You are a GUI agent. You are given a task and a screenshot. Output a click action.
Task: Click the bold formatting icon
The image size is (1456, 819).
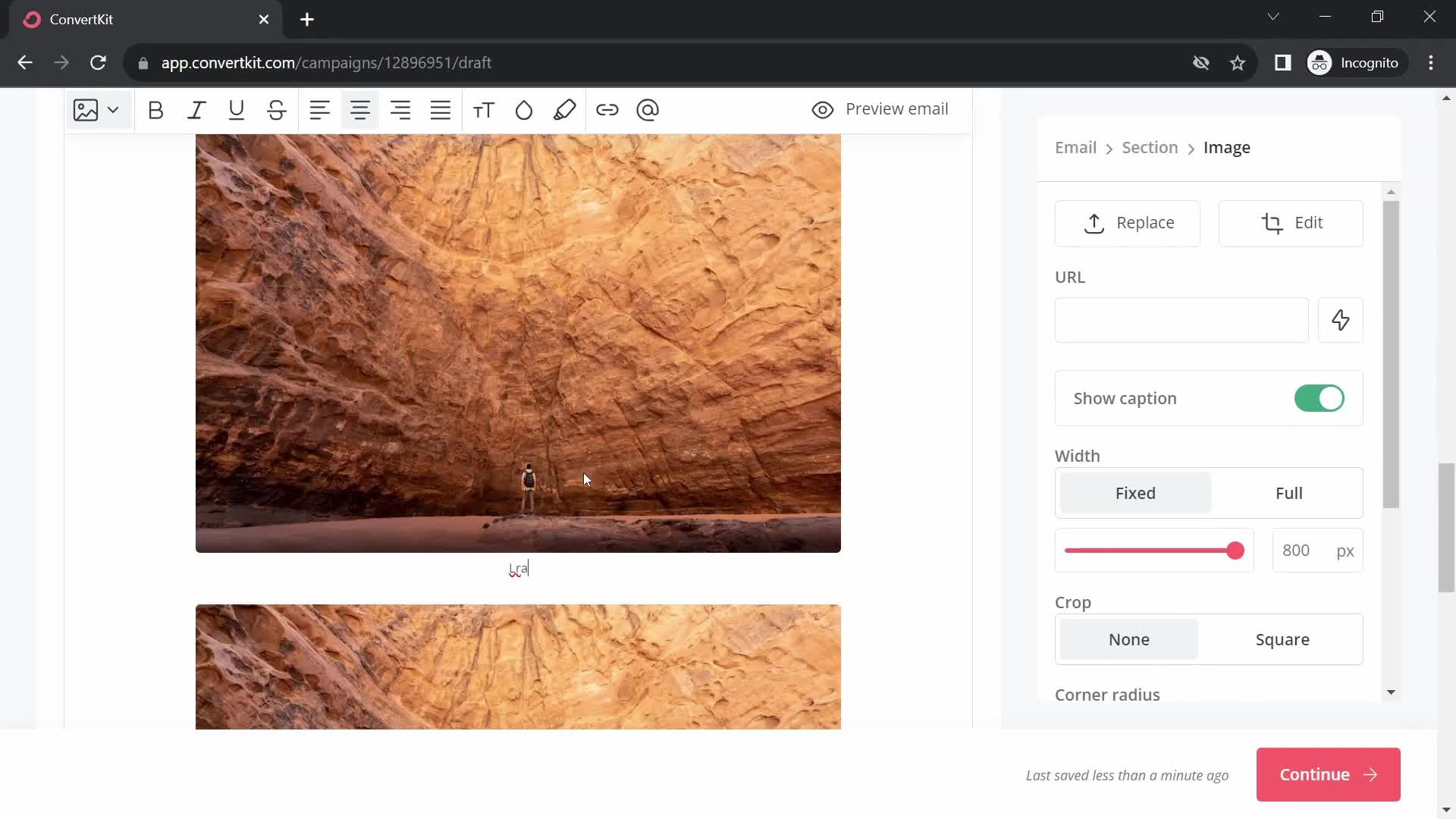[155, 110]
